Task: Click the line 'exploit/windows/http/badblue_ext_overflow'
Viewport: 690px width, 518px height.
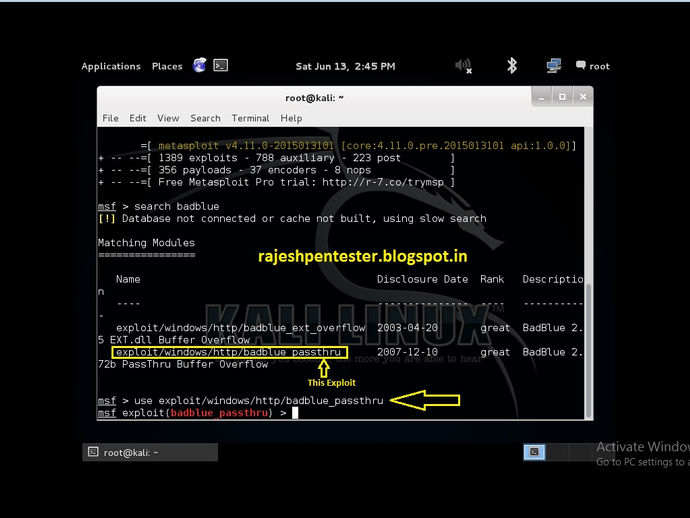Action: [x=240, y=328]
